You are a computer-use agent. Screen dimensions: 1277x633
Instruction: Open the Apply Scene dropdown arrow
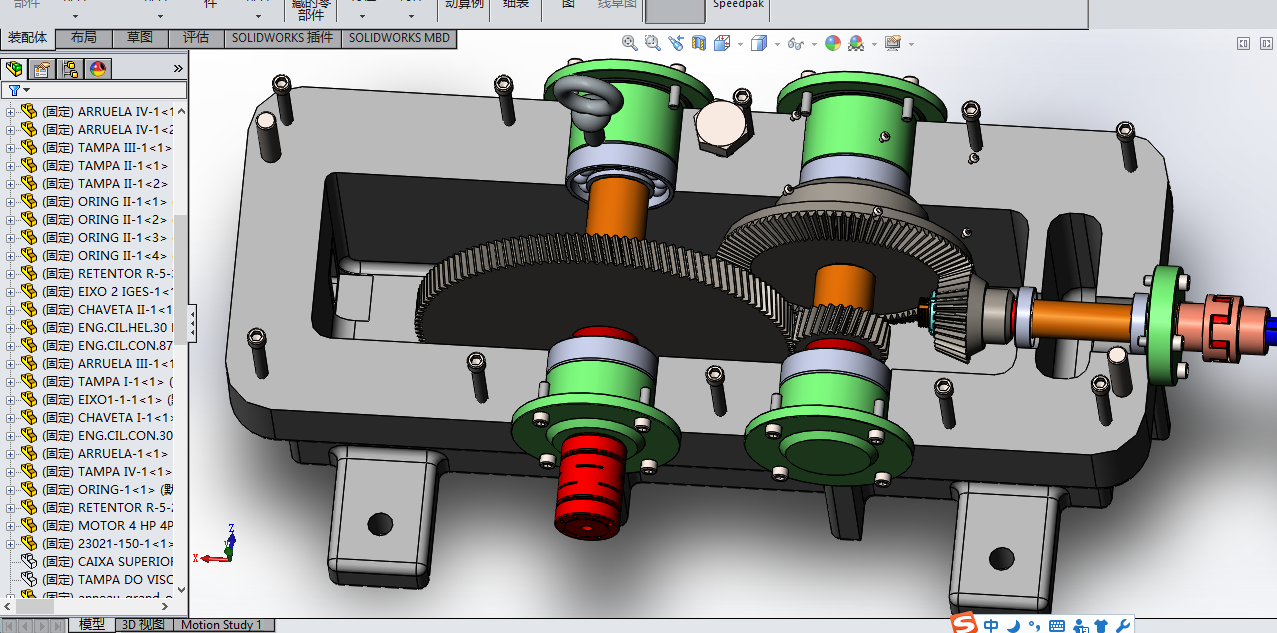pyautogui.click(x=874, y=44)
